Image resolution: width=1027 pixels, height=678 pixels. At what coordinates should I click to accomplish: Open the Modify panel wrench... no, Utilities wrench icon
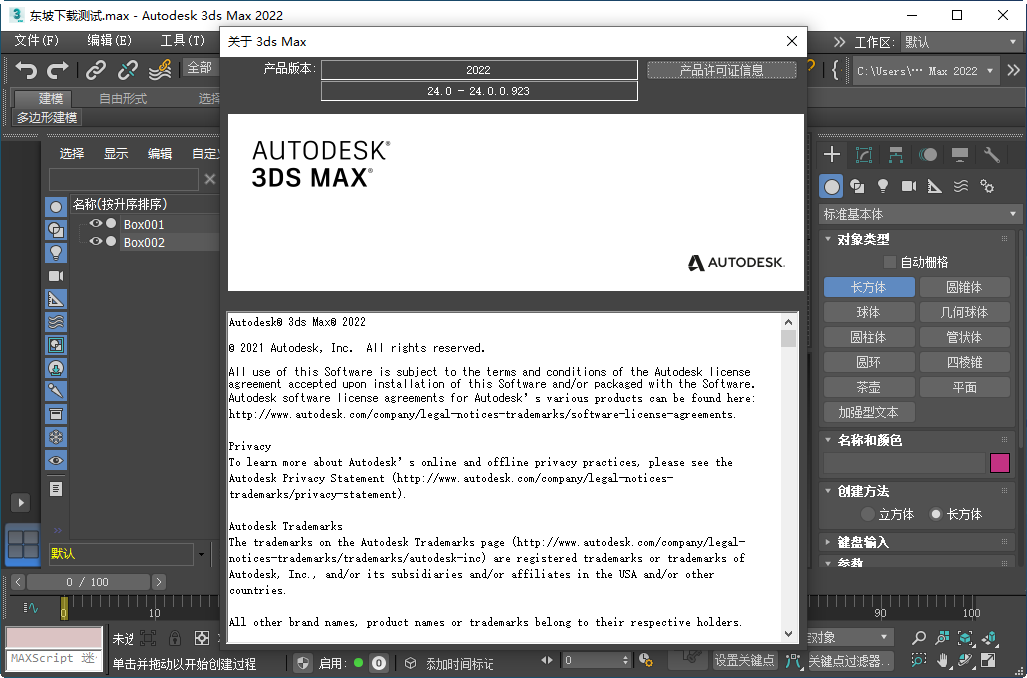click(990, 155)
